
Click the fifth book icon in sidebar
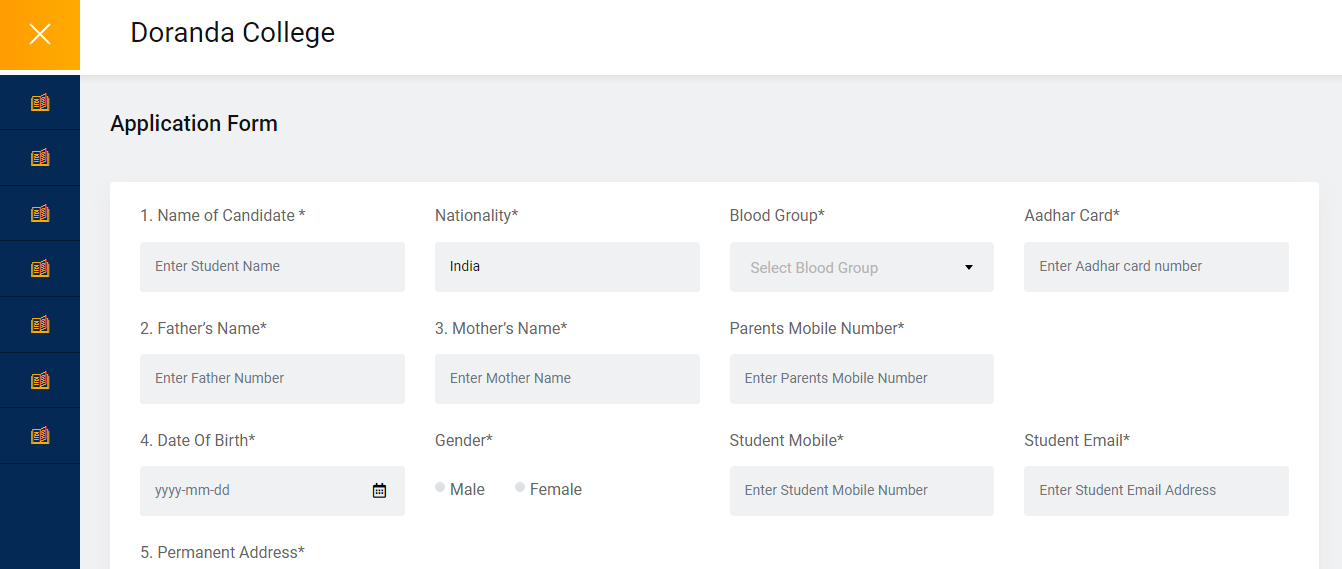pos(40,324)
